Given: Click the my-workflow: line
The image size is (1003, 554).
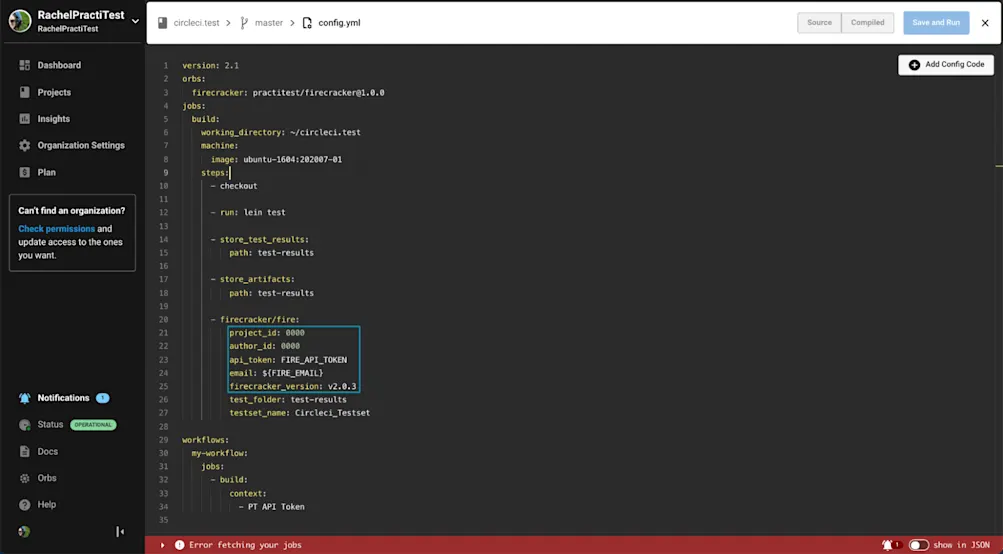Looking at the screenshot, I should [x=219, y=453].
